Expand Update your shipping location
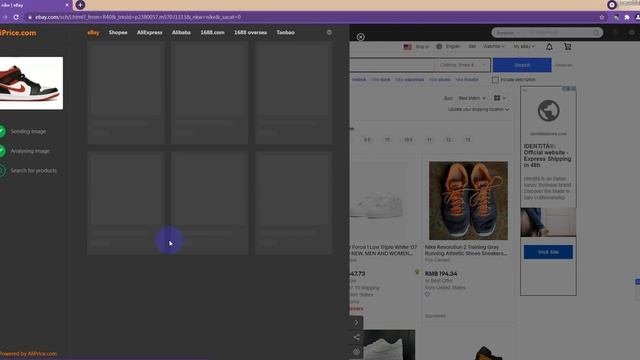Screen dimensions: 640x360 478,109
